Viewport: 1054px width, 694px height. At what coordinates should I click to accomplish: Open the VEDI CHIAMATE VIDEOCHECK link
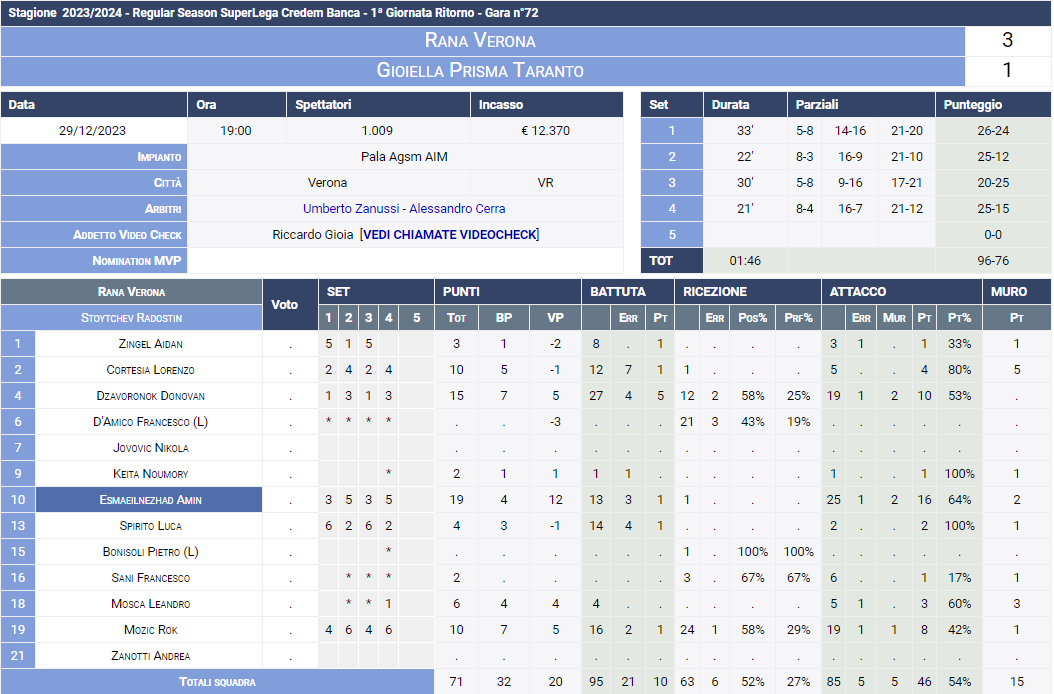pyautogui.click(x=450, y=235)
